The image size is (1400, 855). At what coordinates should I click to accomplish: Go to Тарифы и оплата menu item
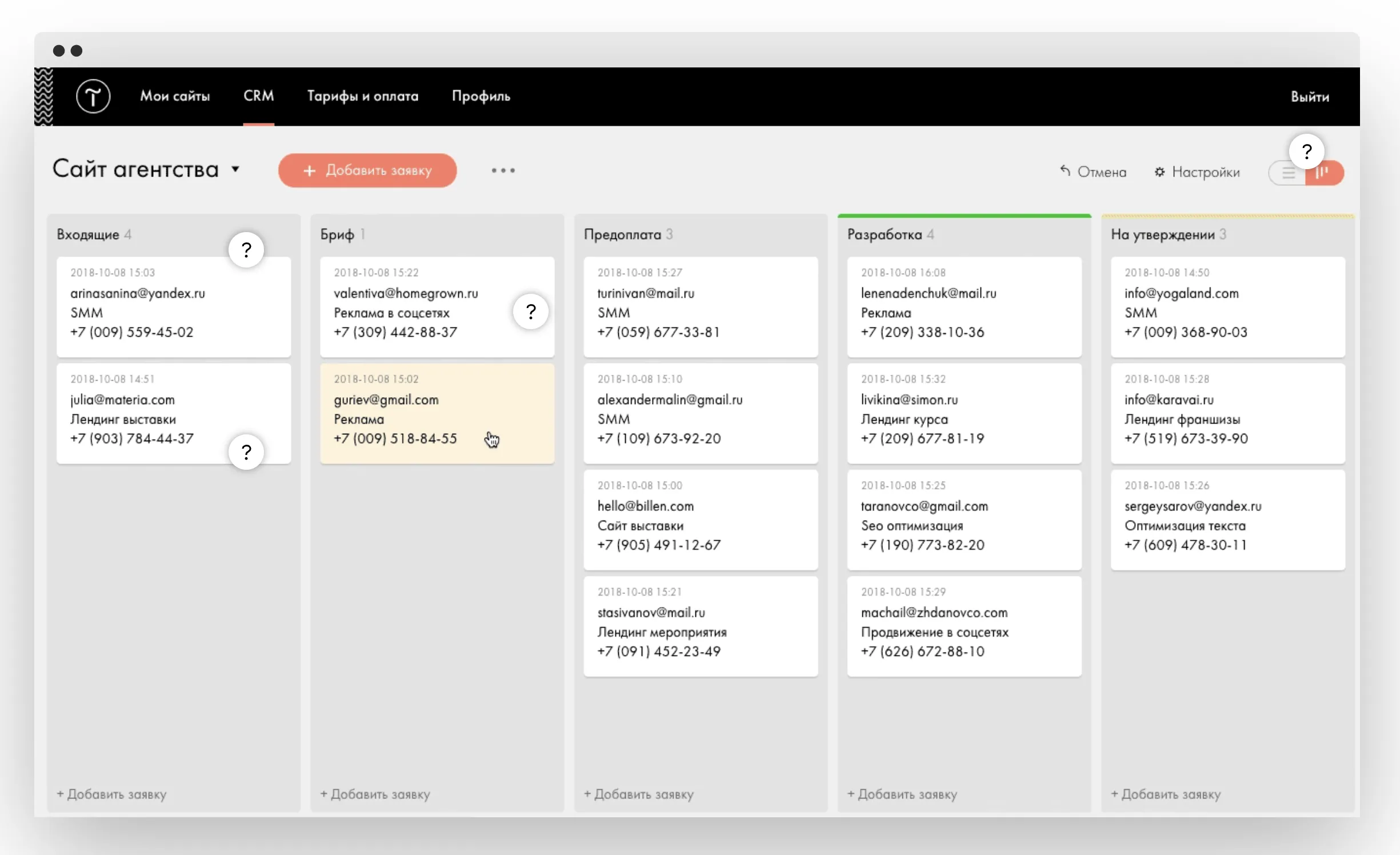[363, 96]
